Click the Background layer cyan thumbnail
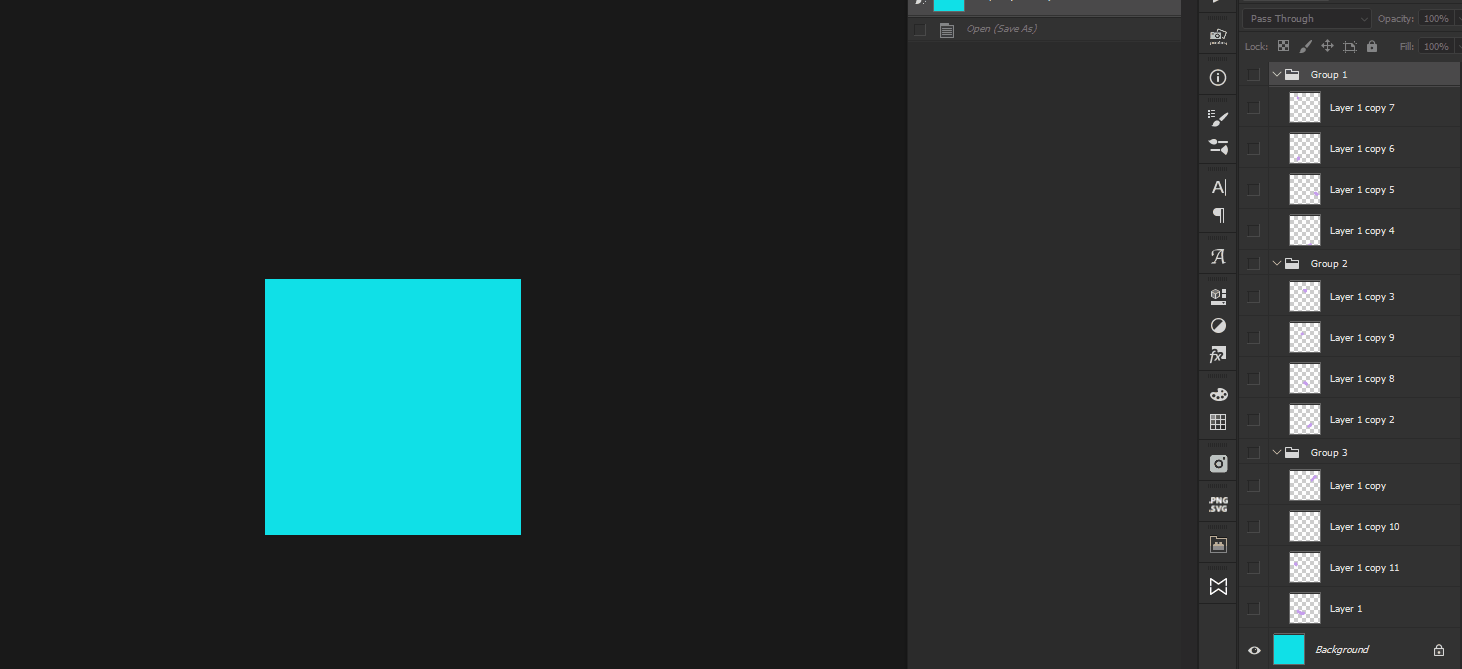Screen dimensions: 1462x669 point(1288,649)
